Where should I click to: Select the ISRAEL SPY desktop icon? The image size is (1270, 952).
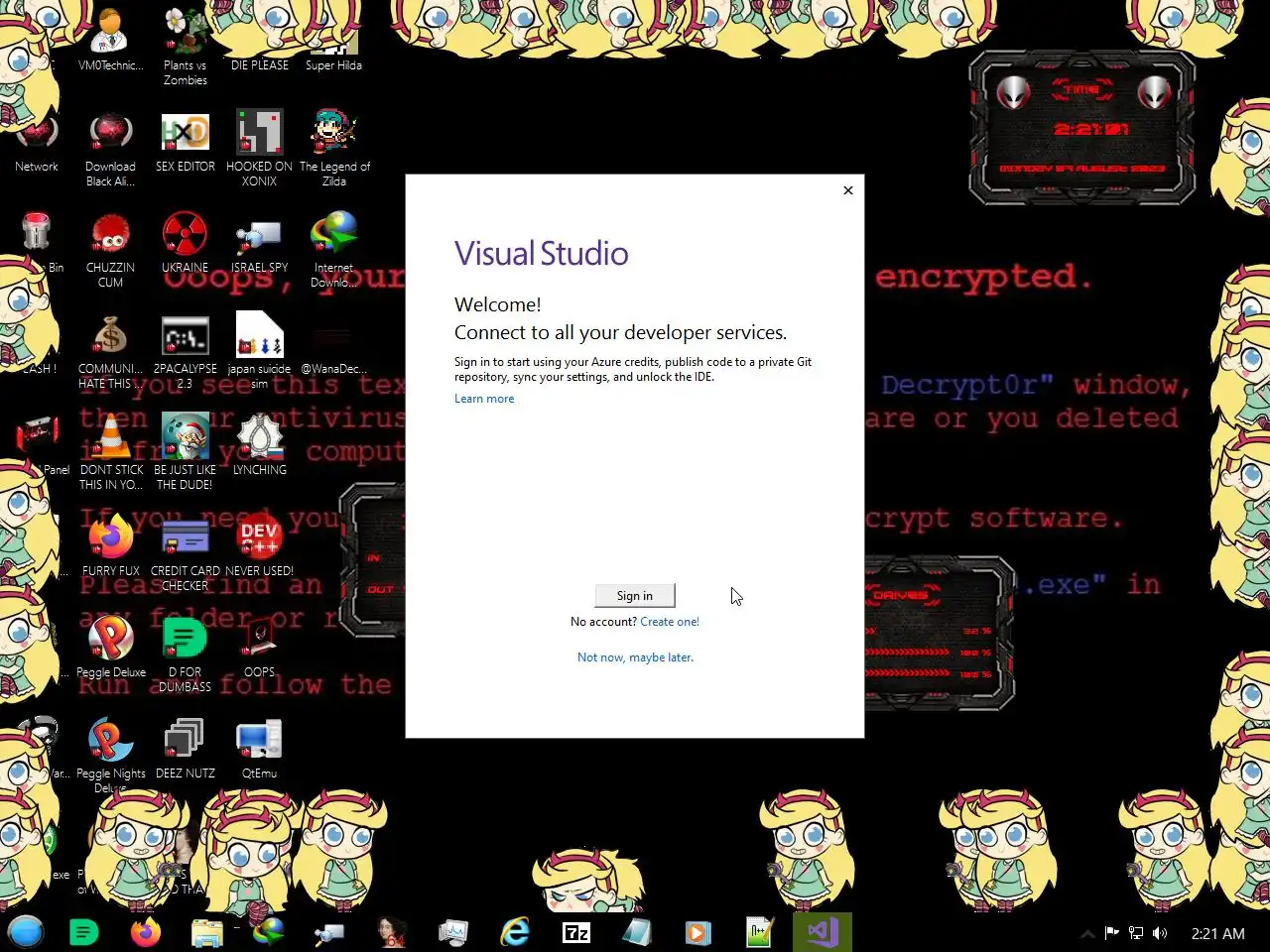[x=259, y=243]
